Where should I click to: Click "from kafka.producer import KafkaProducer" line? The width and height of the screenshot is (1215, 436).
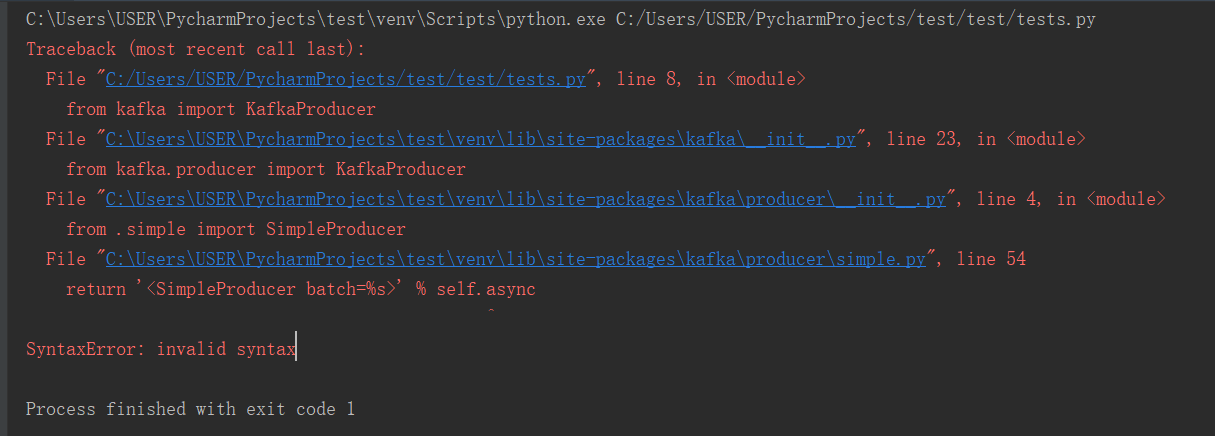coord(266,169)
